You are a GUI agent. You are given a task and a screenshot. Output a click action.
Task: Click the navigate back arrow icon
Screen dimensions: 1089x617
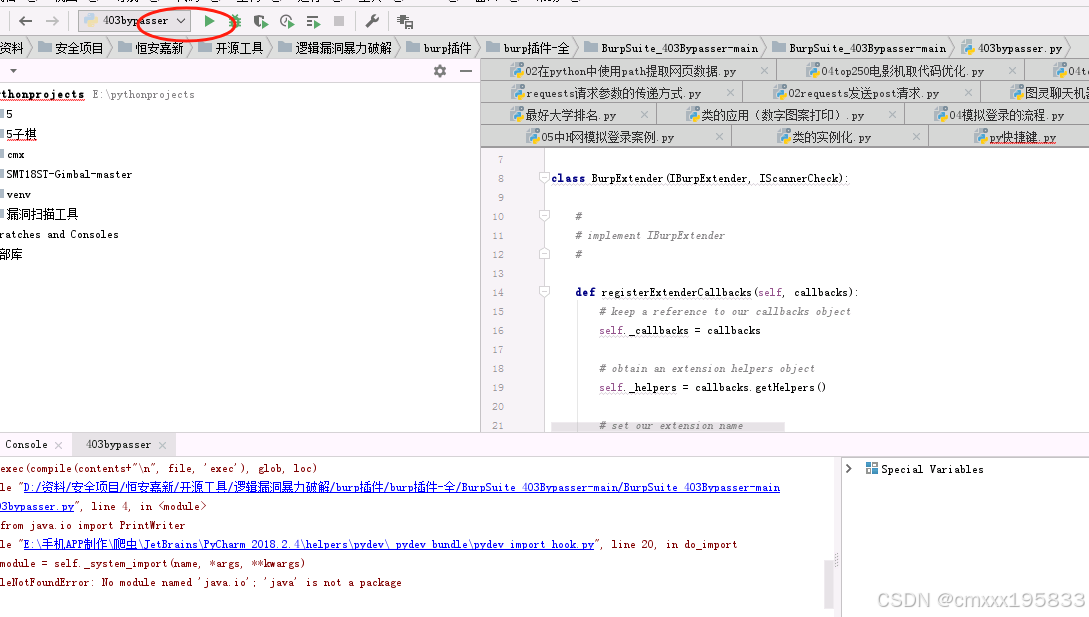25,21
